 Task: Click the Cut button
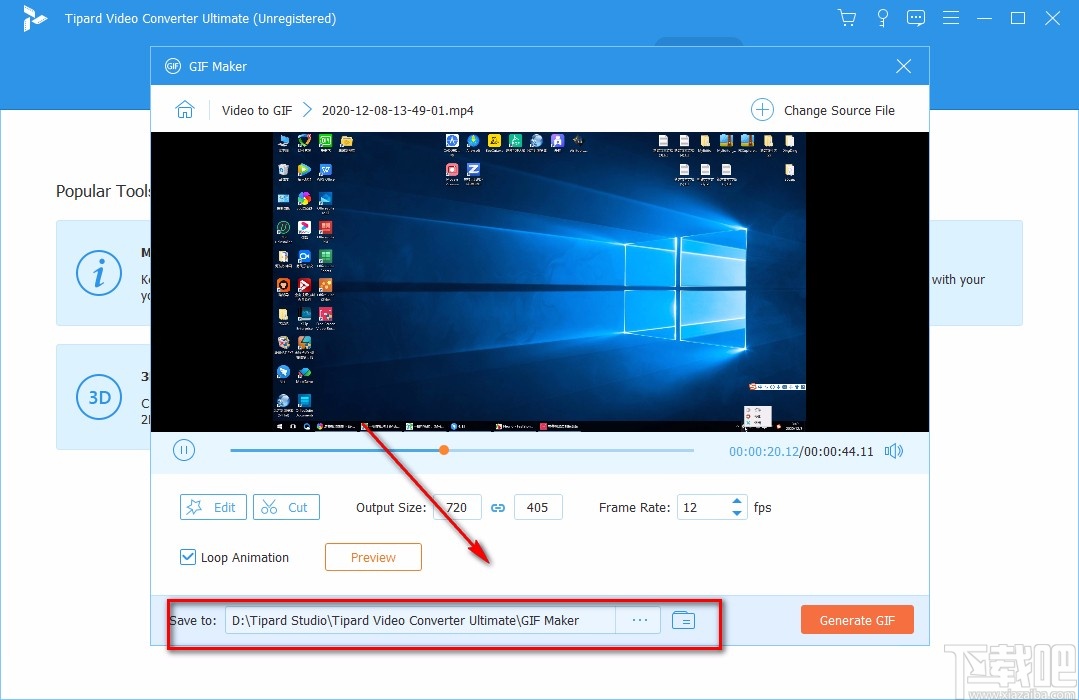pyautogui.click(x=286, y=507)
